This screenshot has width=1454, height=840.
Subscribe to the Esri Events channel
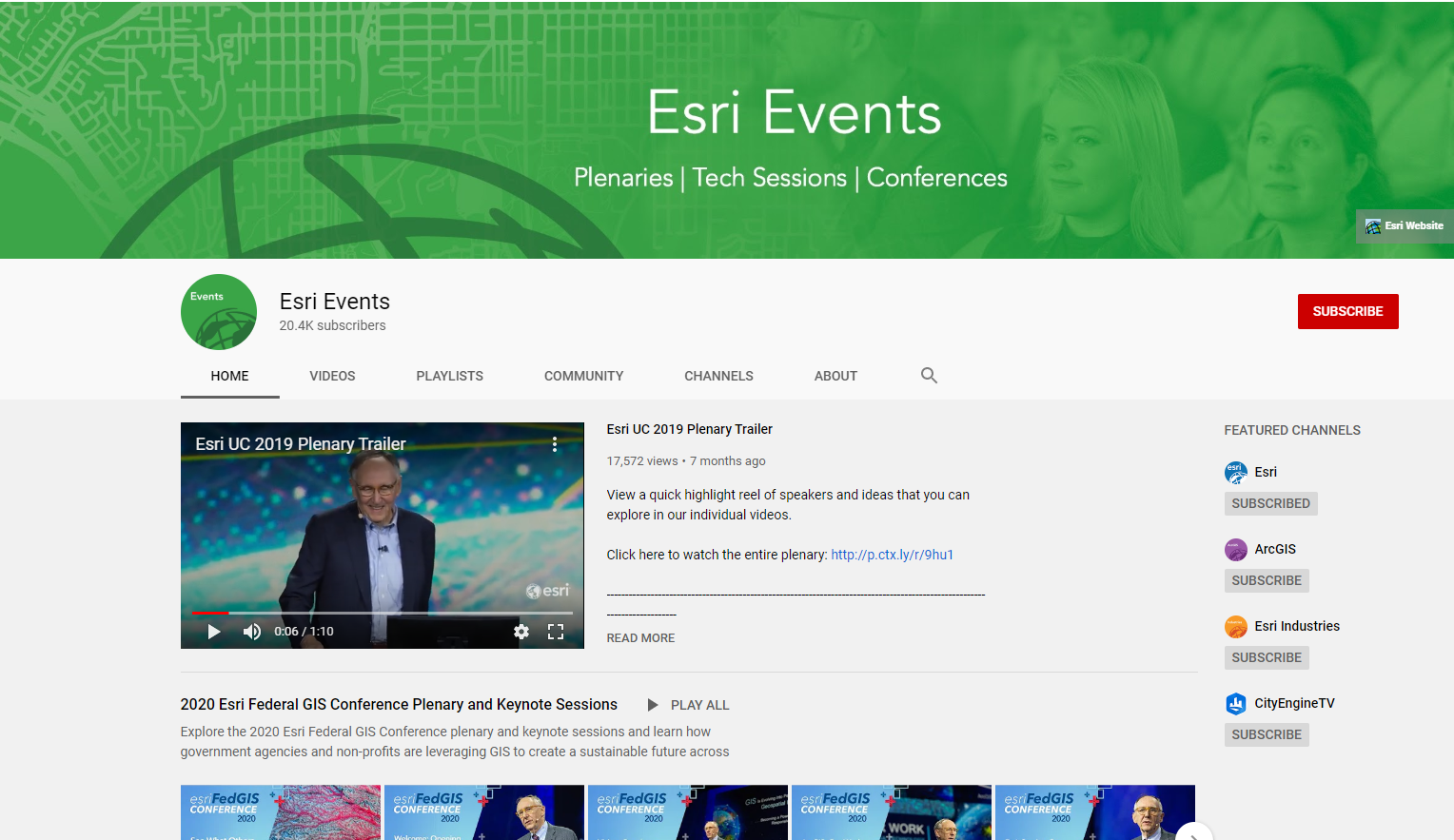click(x=1348, y=312)
